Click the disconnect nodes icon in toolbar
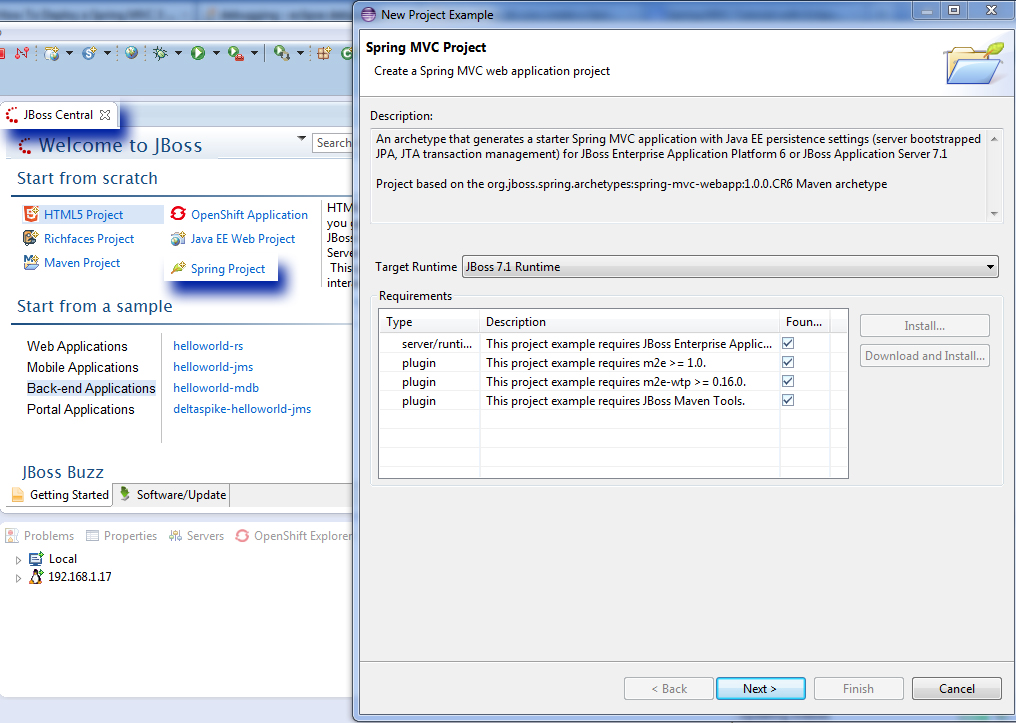The image size is (1016, 723). [22, 53]
